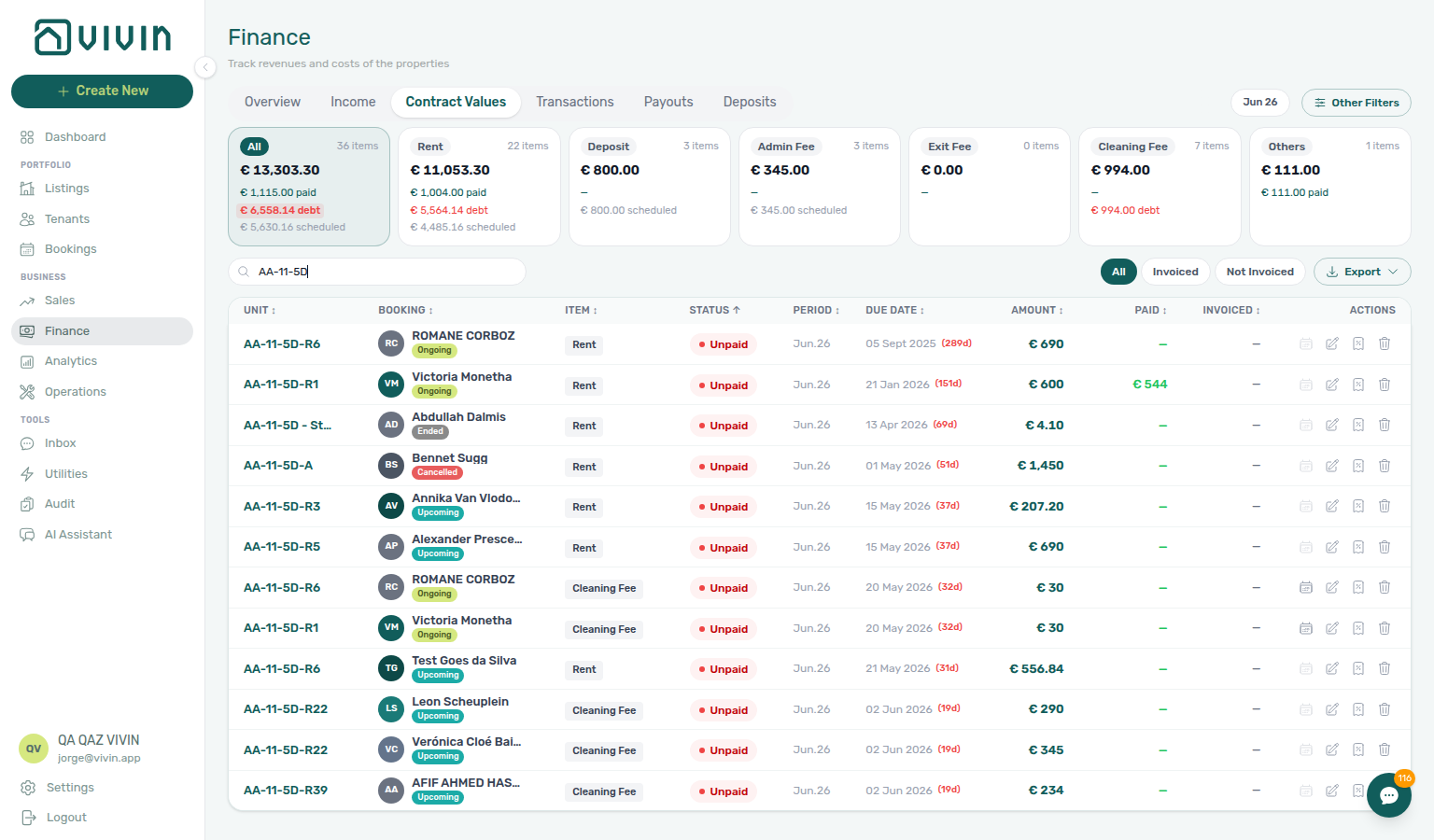
Task: Filter by Rent summary card
Action: coord(479,187)
